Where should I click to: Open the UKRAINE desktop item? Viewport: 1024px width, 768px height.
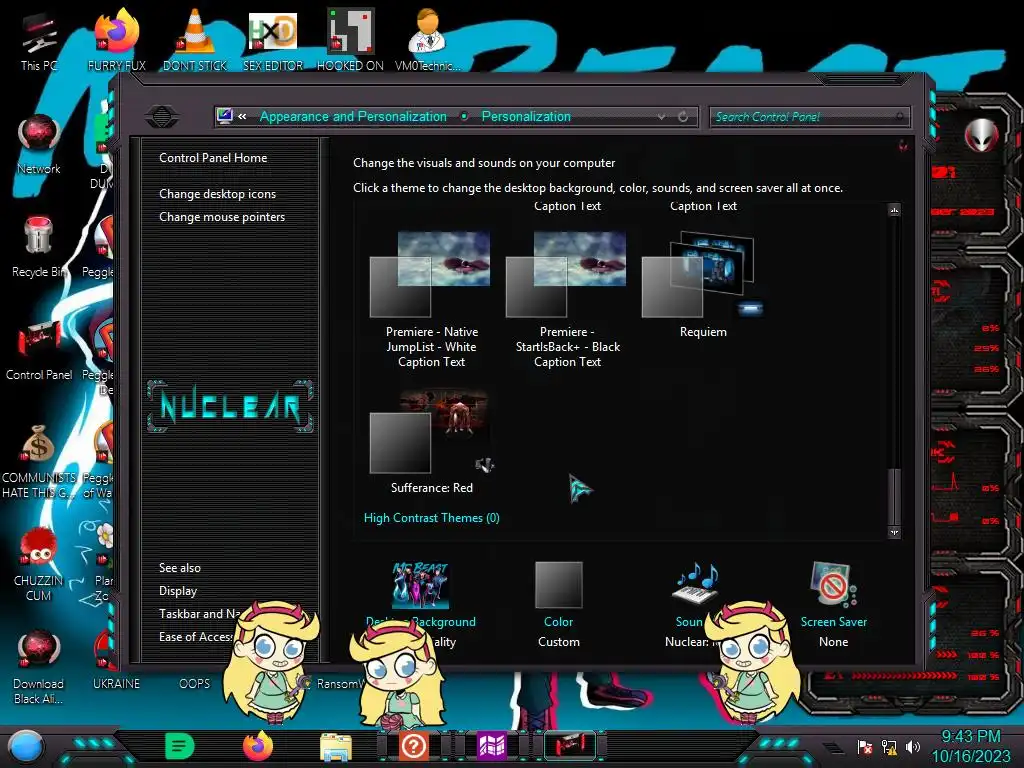pyautogui.click(x=116, y=683)
